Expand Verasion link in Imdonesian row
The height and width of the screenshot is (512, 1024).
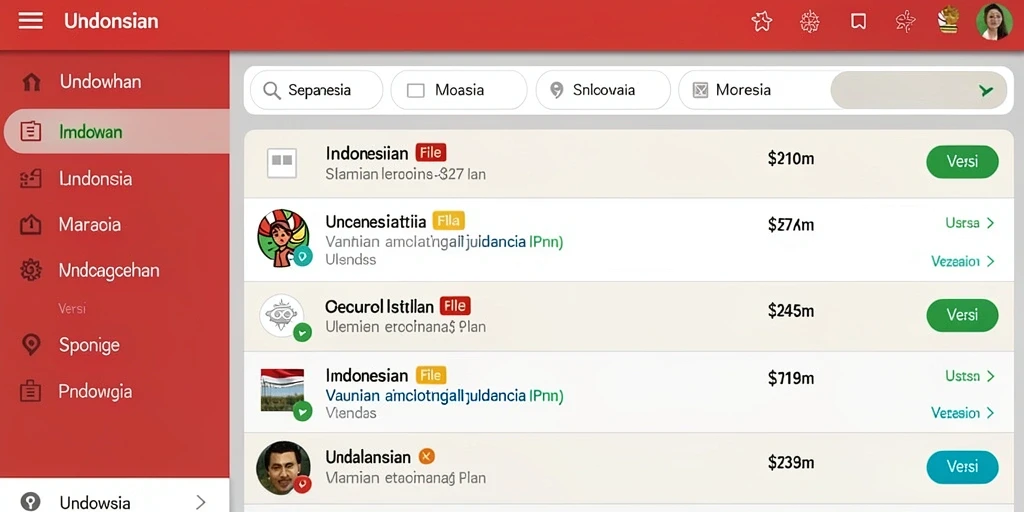963,413
